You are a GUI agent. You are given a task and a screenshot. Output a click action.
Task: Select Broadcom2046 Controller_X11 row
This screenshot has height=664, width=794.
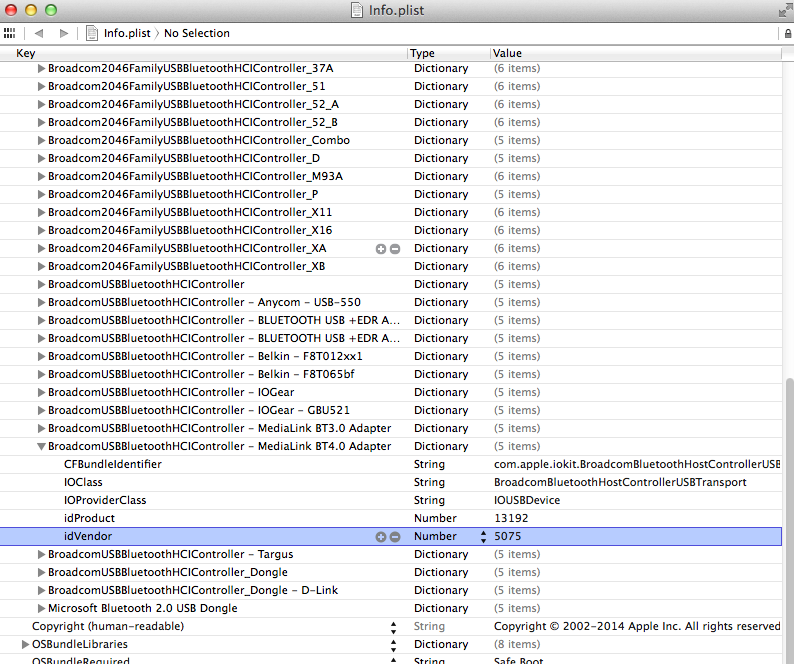(190, 212)
